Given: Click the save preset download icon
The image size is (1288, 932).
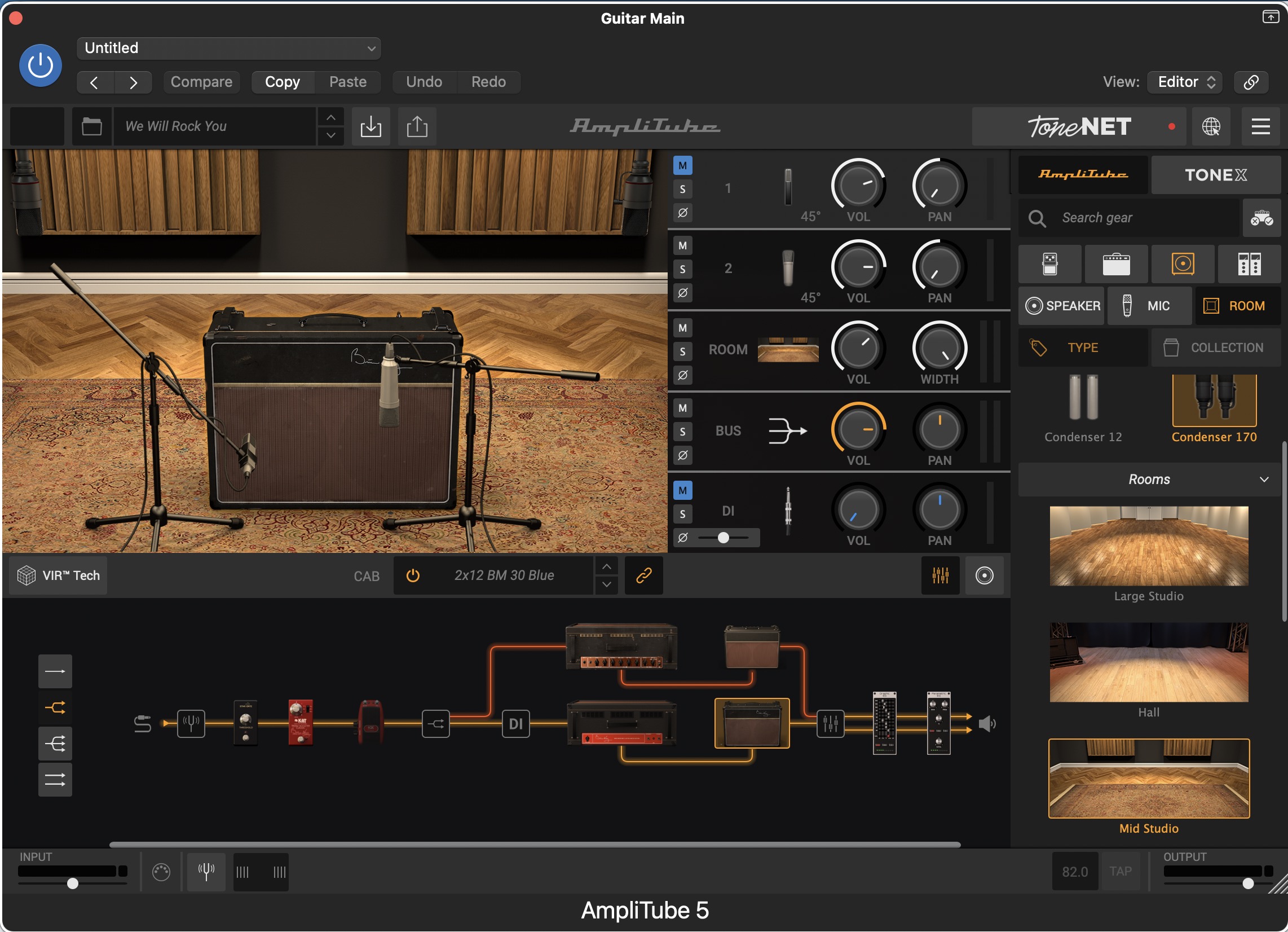Looking at the screenshot, I should 370,126.
